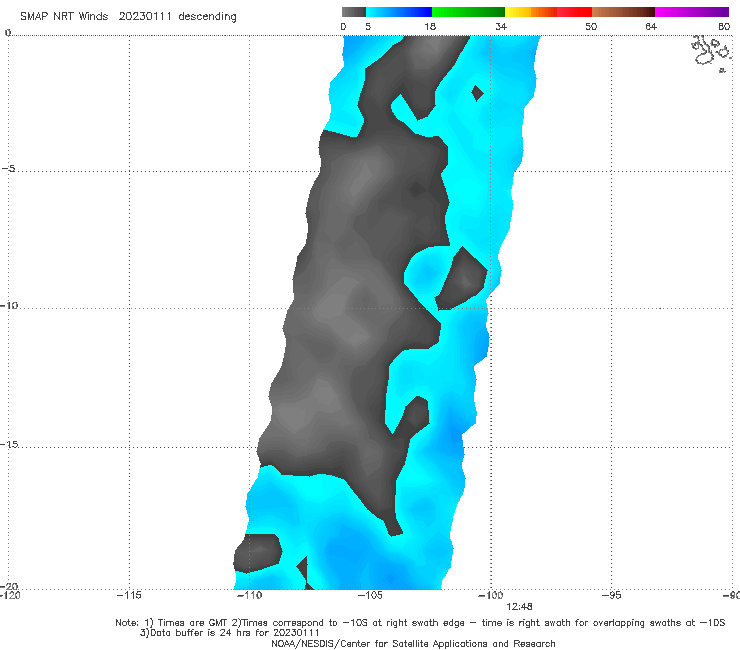Click the NOAA/NESDIS credit line
Screen dimensions: 740x650
413,643
